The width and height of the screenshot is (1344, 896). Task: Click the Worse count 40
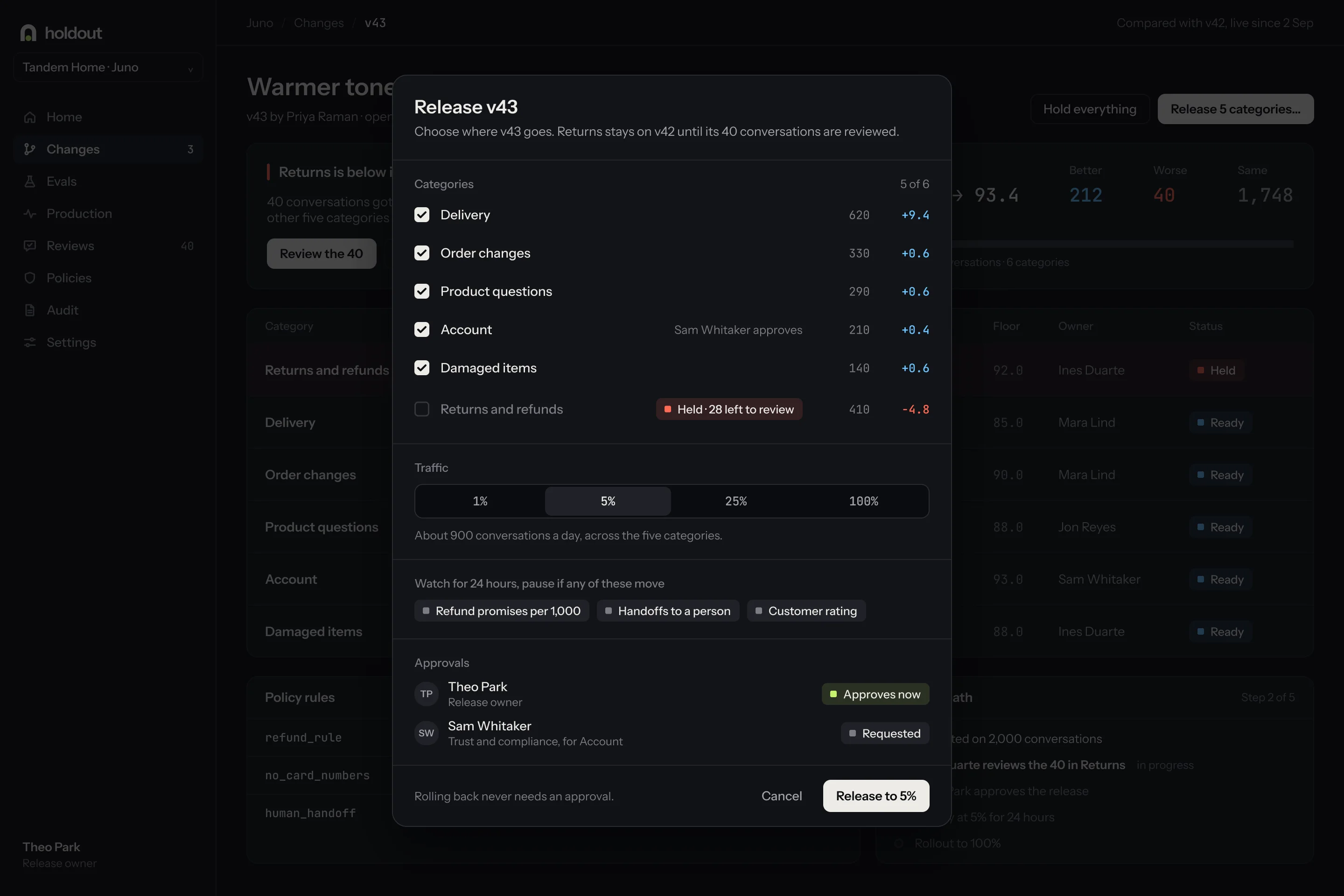pyautogui.click(x=1164, y=196)
